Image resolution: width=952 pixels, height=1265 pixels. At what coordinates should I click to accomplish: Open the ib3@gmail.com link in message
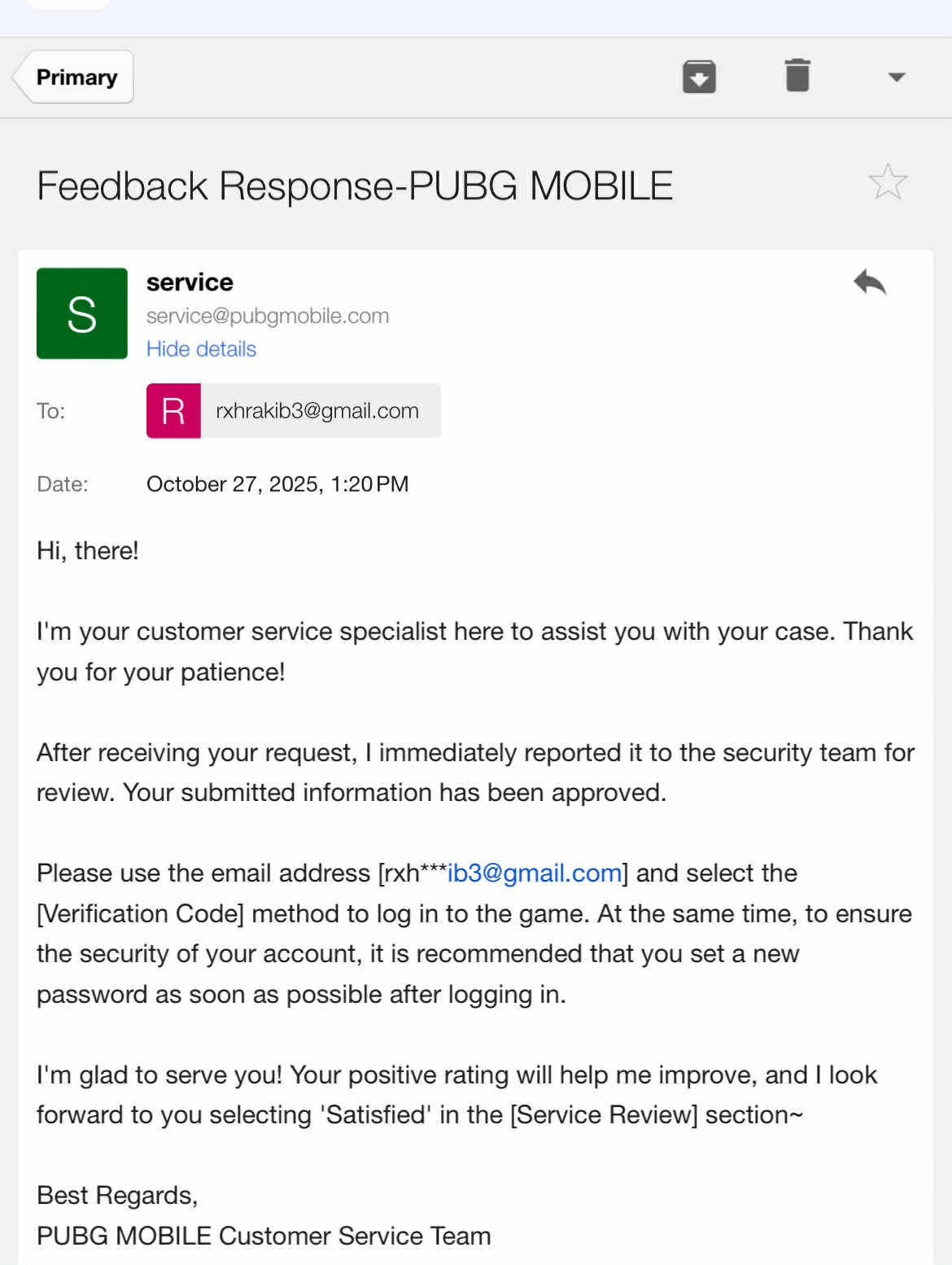[535, 873]
